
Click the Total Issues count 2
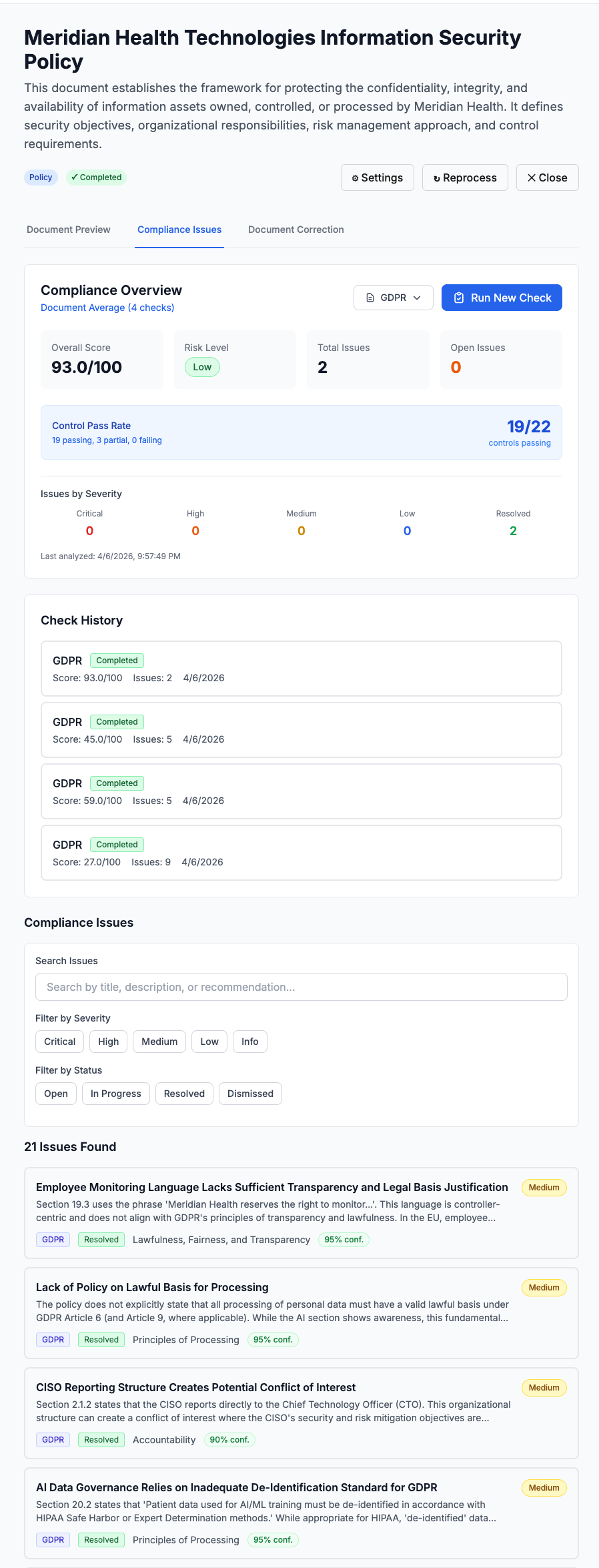coord(322,367)
